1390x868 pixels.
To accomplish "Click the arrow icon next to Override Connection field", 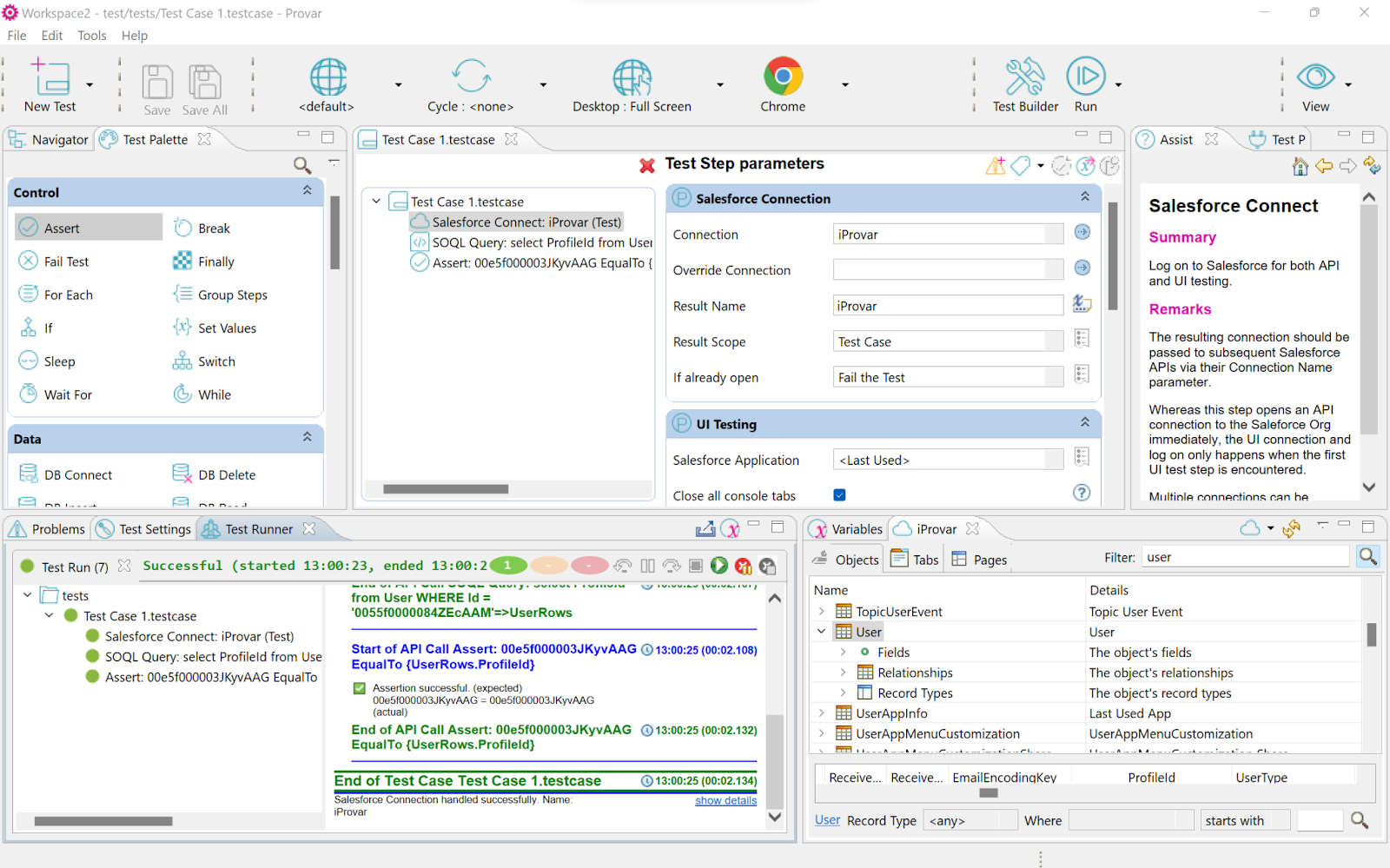I will pos(1082,268).
